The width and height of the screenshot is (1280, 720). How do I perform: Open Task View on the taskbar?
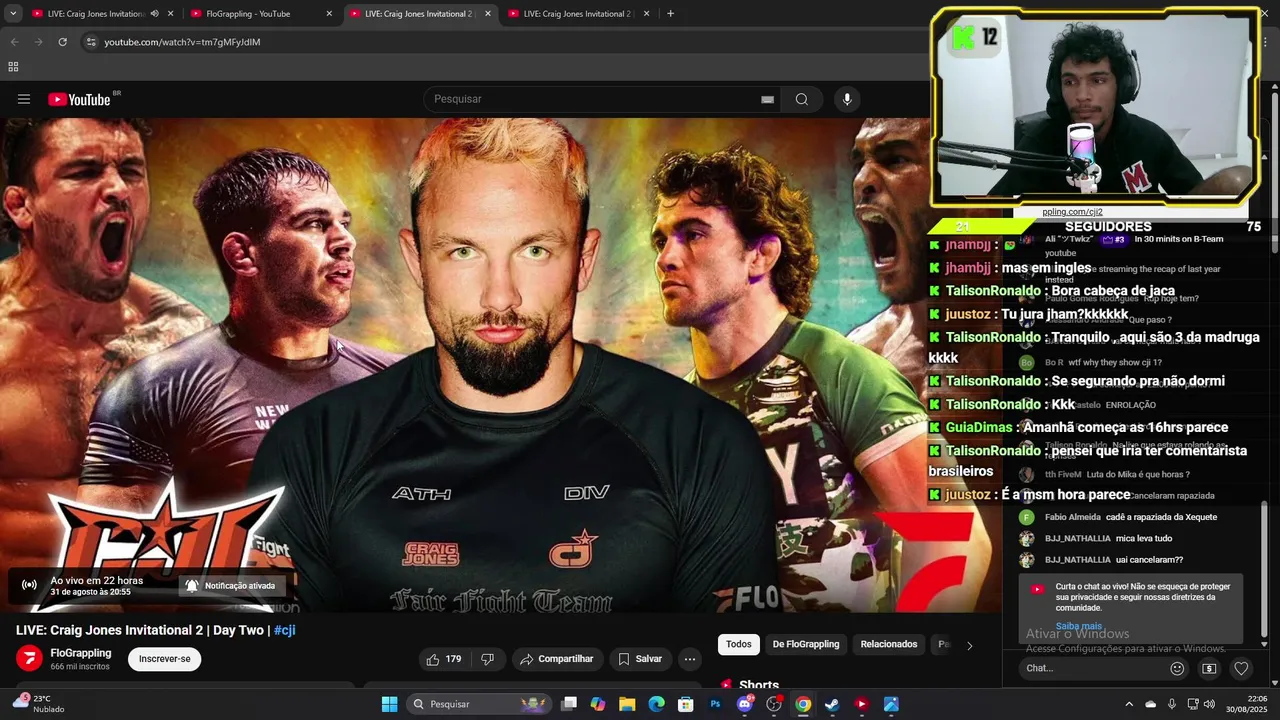tap(569, 704)
